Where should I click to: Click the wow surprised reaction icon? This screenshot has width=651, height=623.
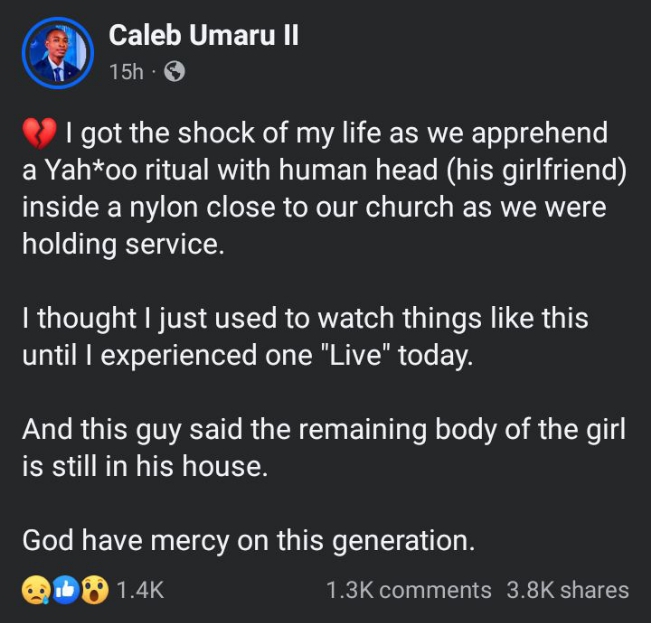point(93,590)
